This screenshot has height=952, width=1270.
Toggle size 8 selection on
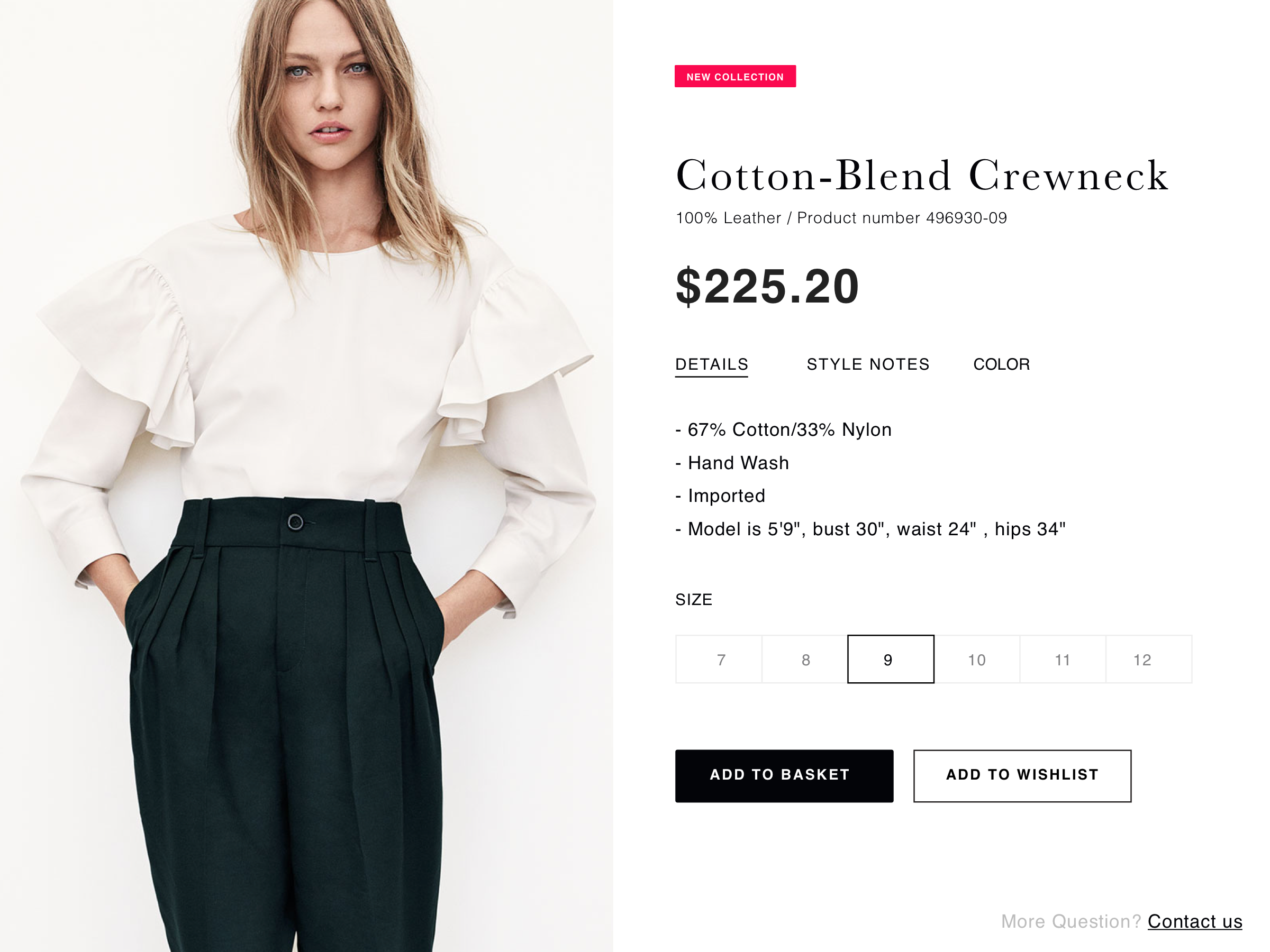[x=805, y=659]
